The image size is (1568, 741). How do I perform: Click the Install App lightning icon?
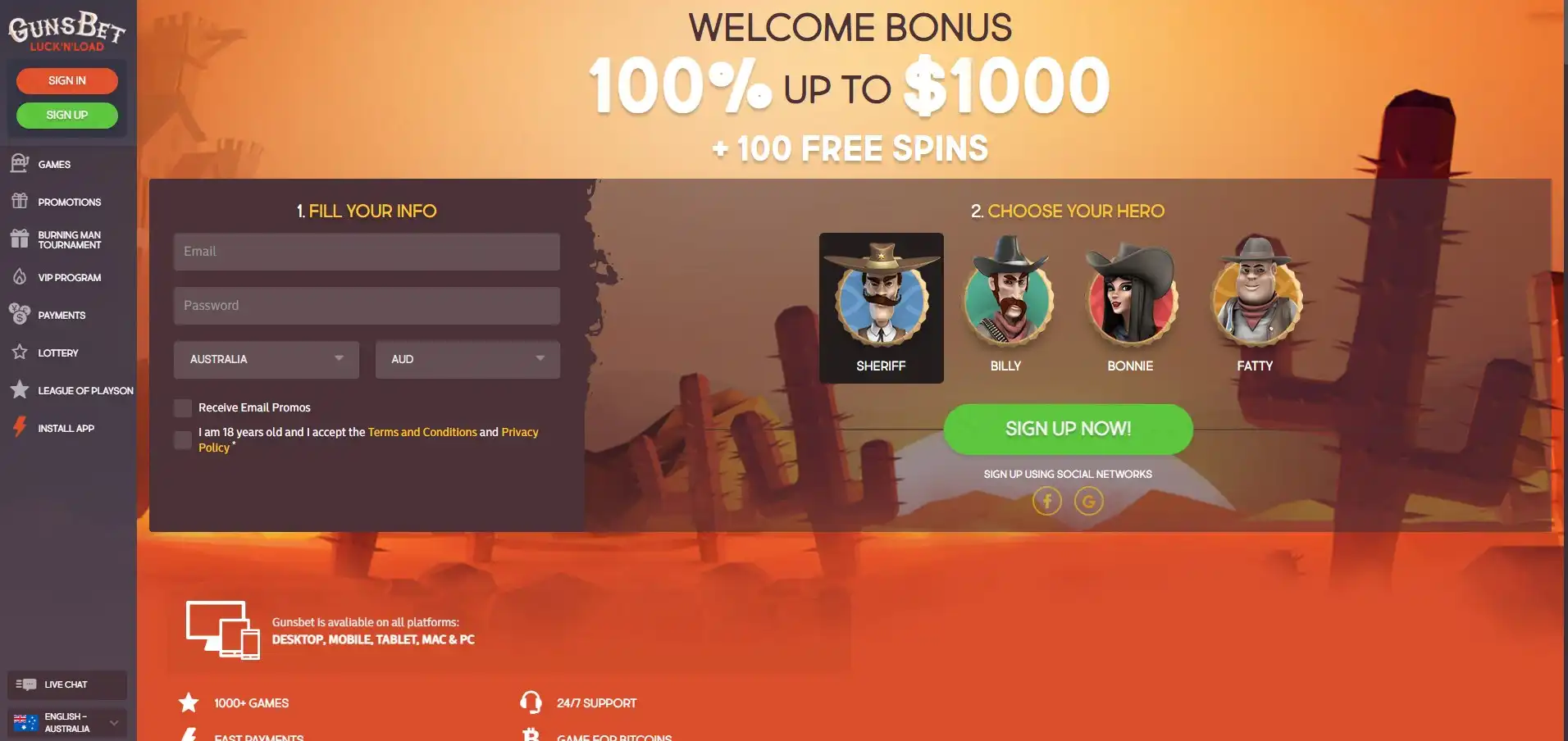pyautogui.click(x=20, y=428)
